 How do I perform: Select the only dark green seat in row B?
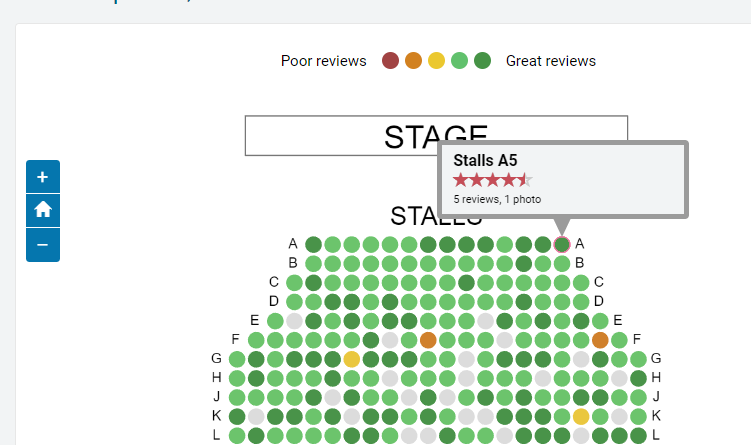523,263
